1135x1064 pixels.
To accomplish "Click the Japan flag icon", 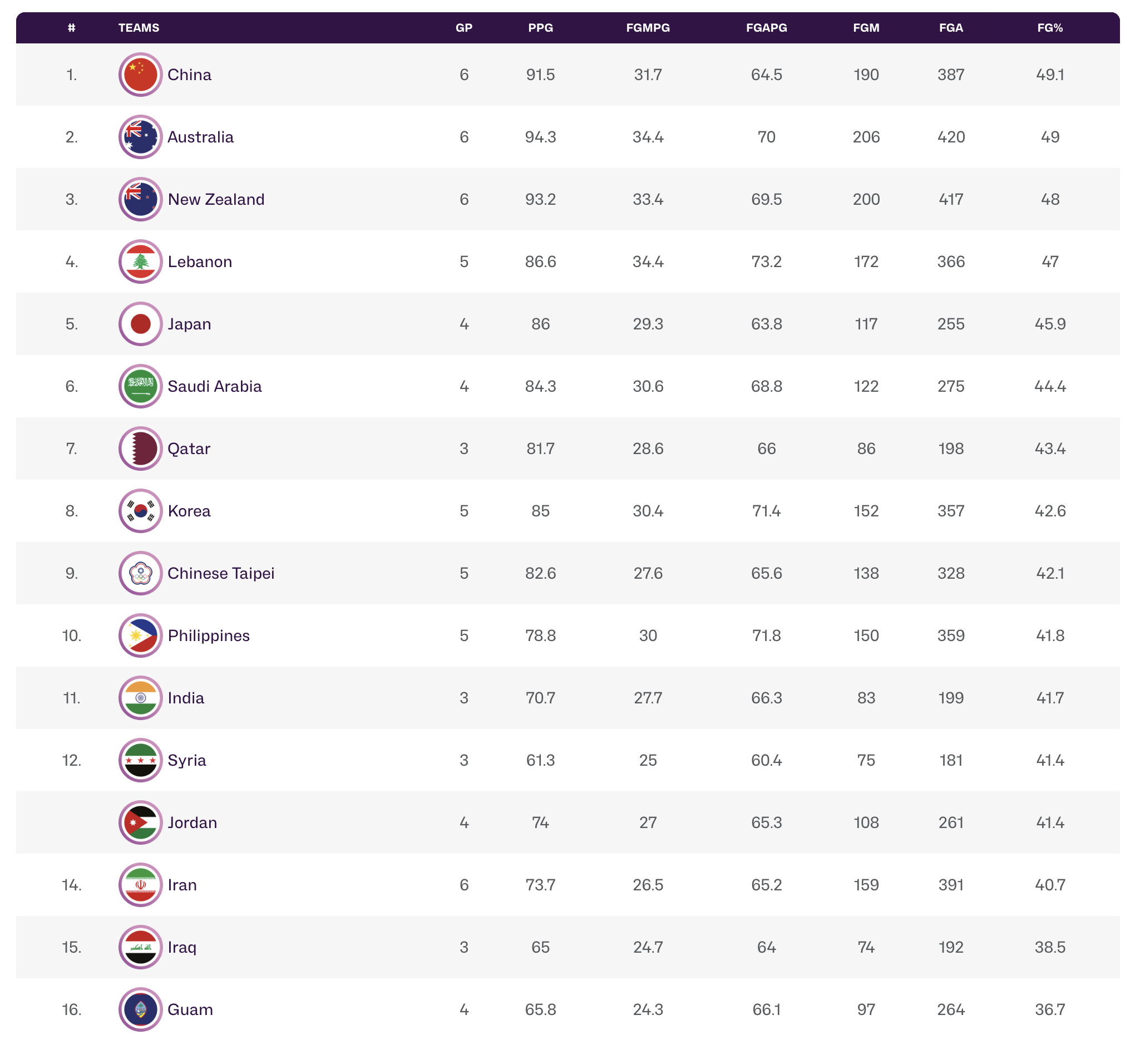I will (140, 324).
